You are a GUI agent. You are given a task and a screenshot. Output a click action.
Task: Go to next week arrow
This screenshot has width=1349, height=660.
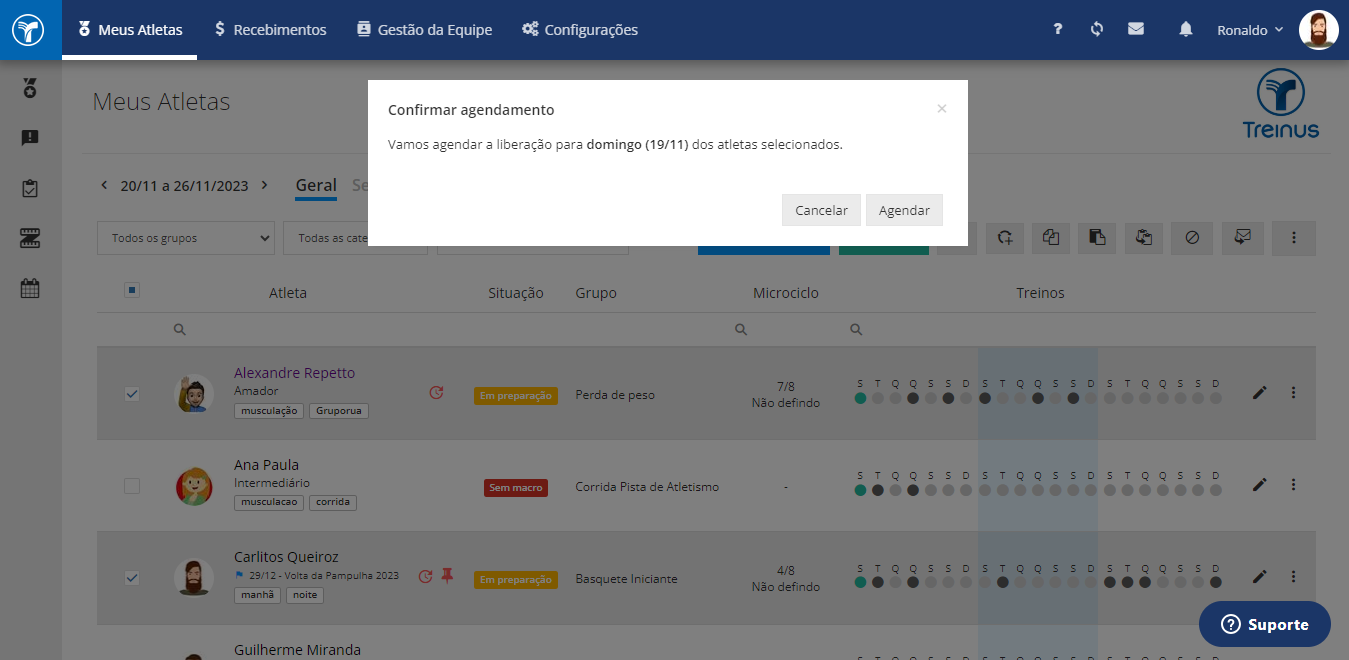264,185
